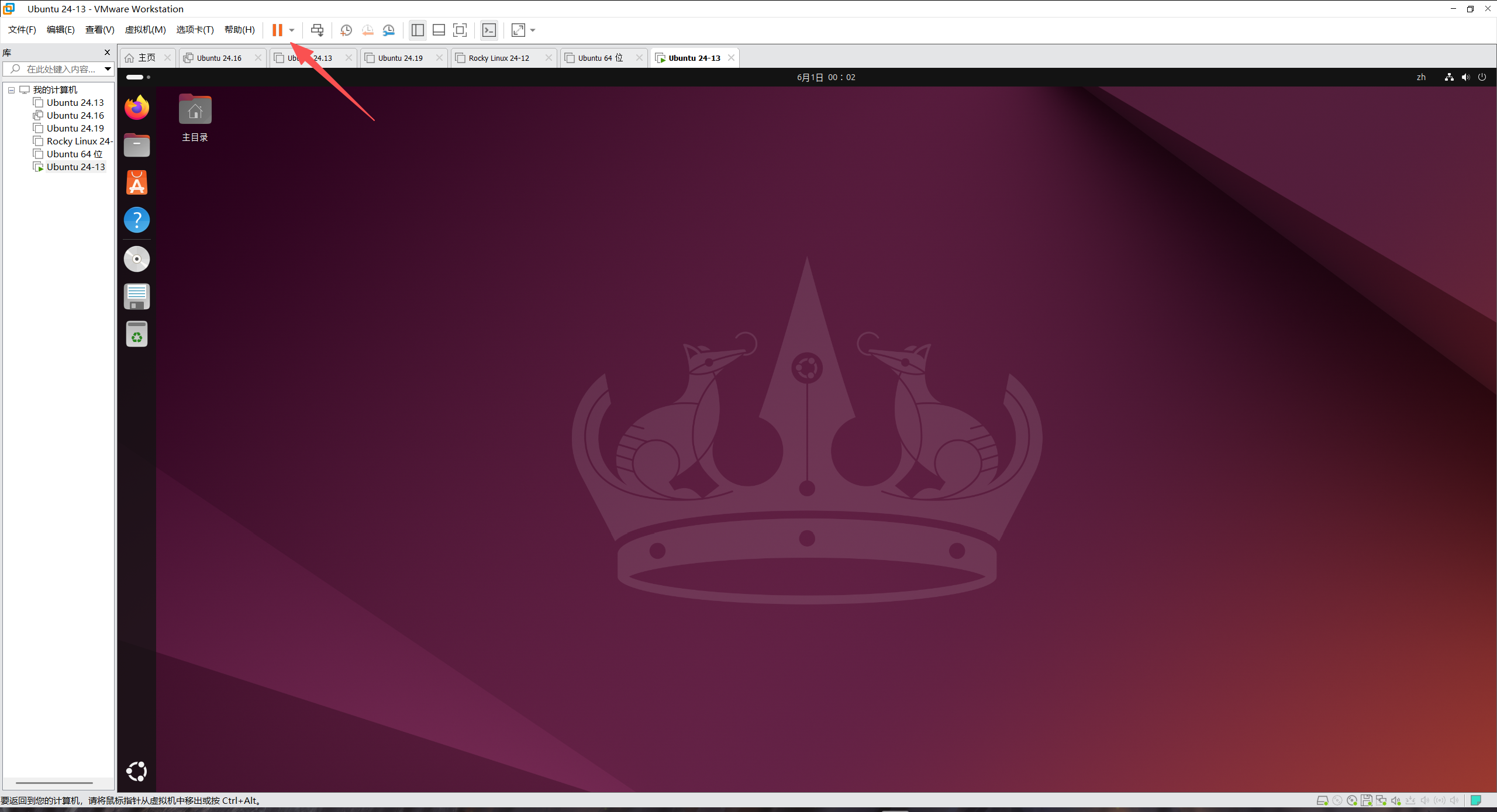1497x812 pixels.
Task: Open the 虚拟机(M) menu
Action: click(146, 30)
